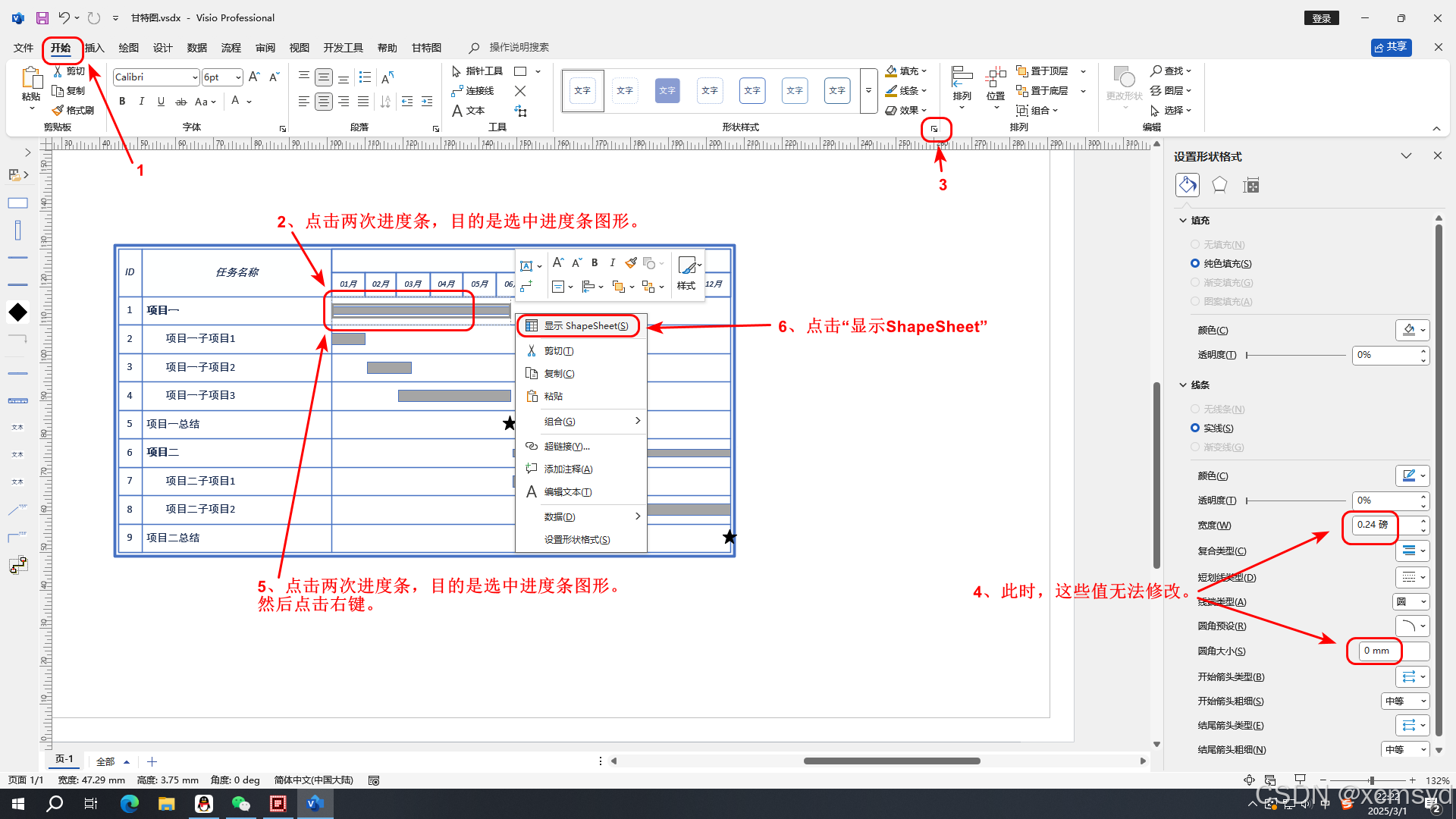
Task: Click the Effects pentagon icon in format pane
Action: click(x=1219, y=185)
